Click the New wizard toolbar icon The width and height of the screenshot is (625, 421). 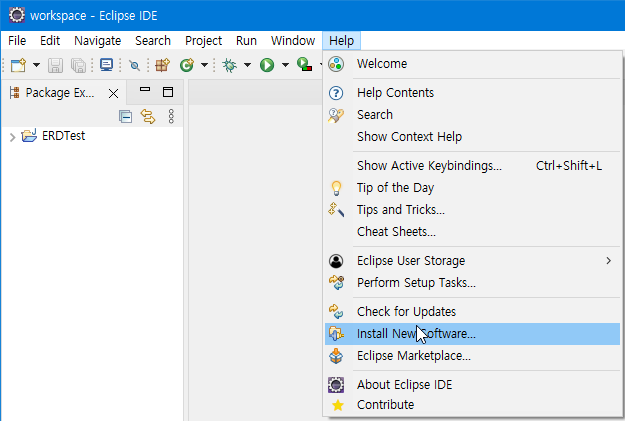pyautogui.click(x=18, y=65)
